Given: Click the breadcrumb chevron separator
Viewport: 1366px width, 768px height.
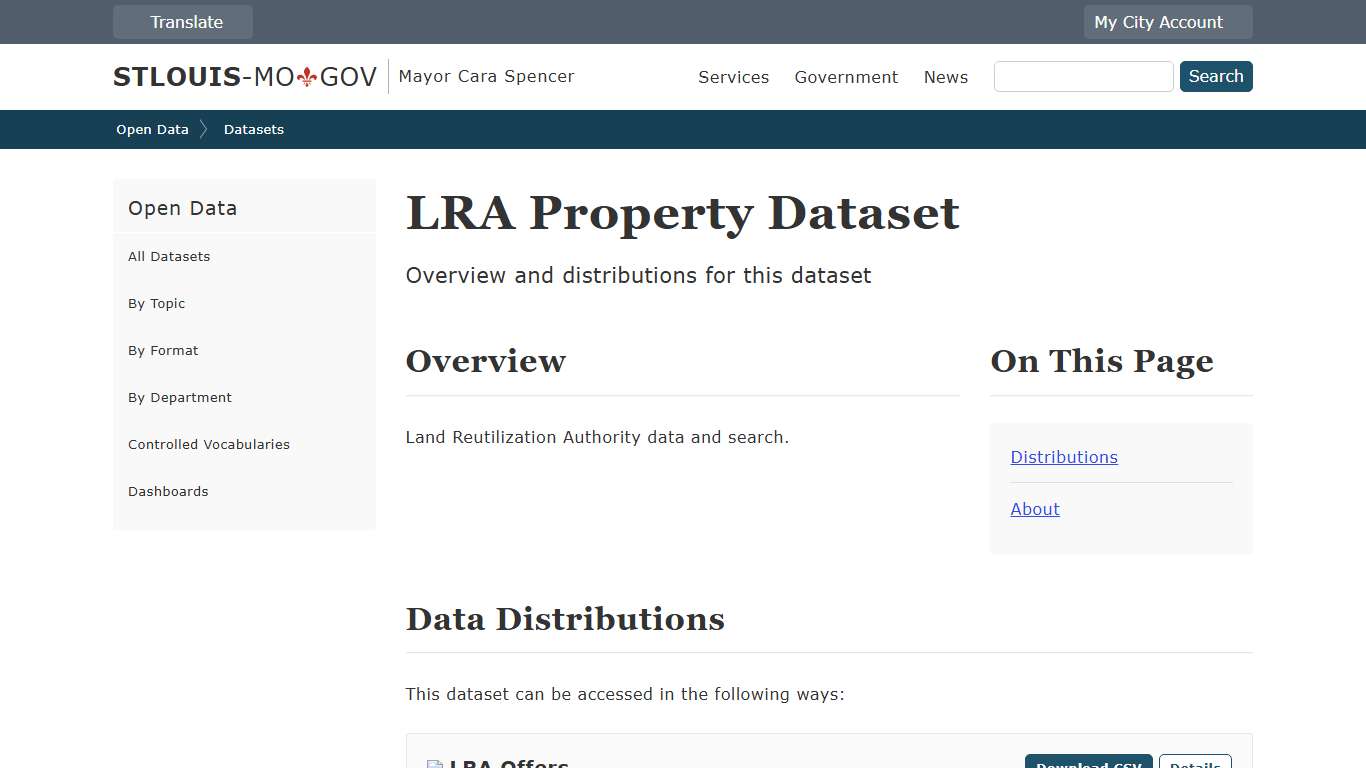Looking at the screenshot, I should (204, 129).
